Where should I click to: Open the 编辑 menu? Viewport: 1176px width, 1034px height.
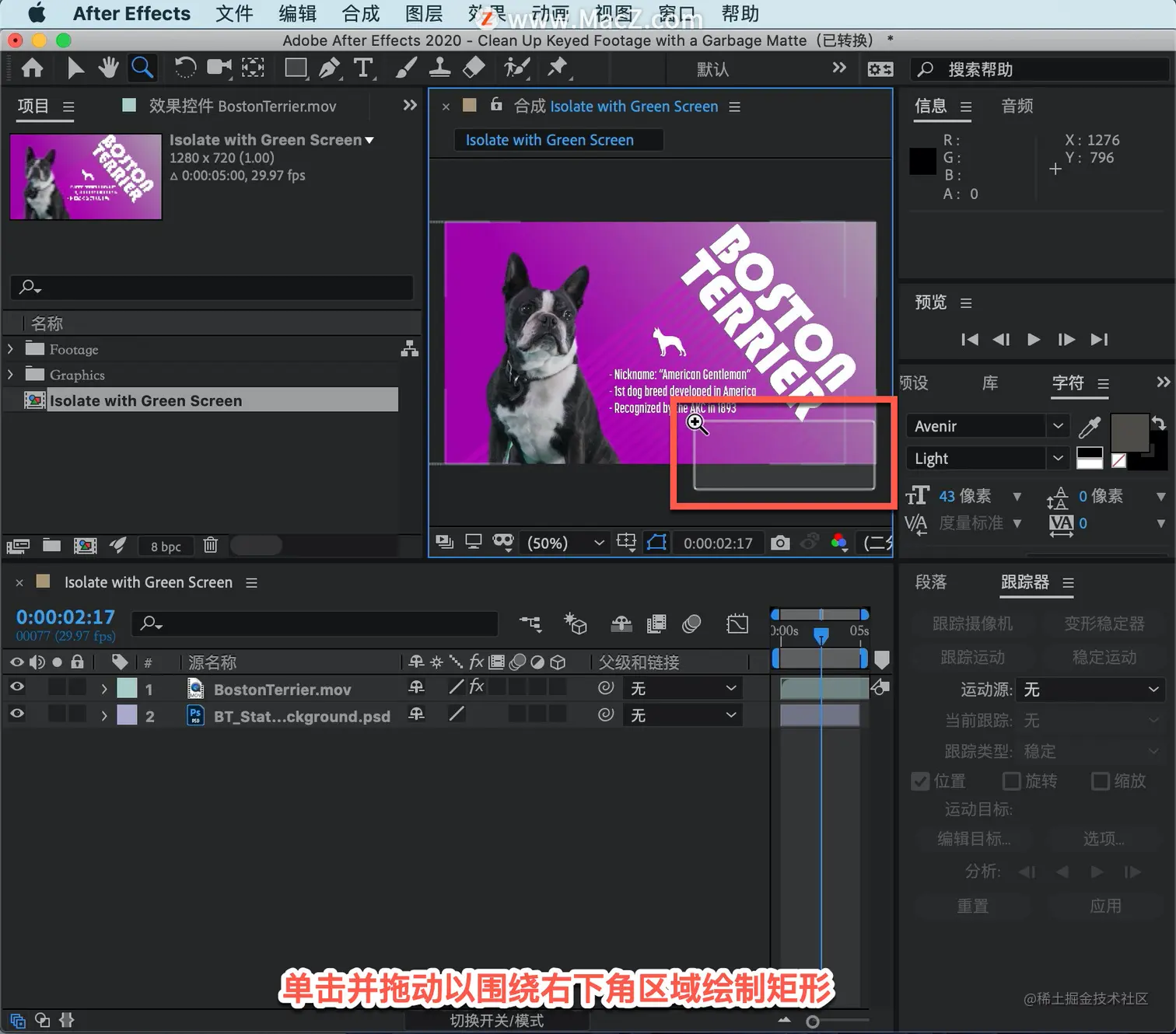(298, 14)
